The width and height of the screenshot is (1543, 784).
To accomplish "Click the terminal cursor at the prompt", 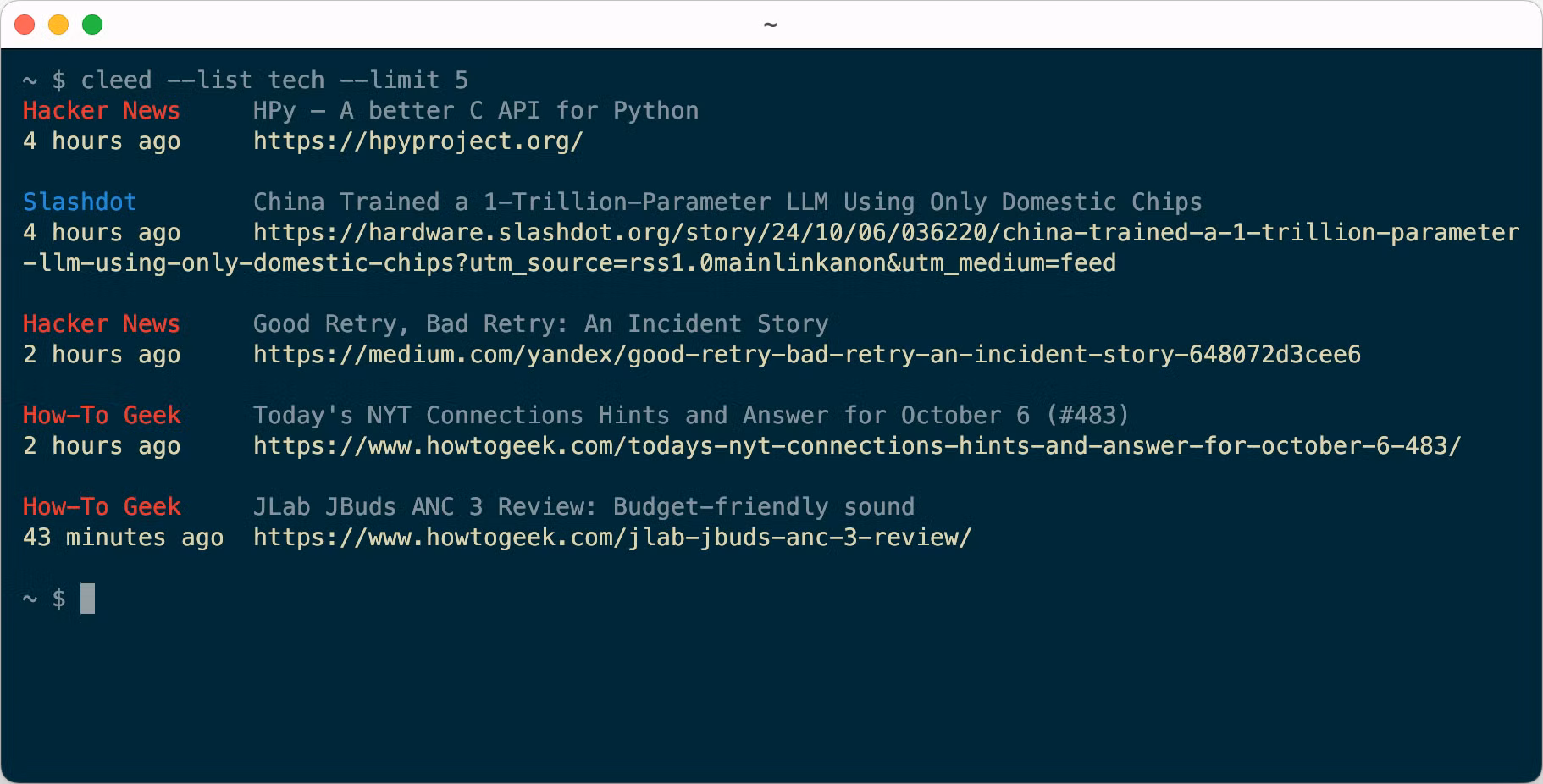I will pyautogui.click(x=87, y=599).
